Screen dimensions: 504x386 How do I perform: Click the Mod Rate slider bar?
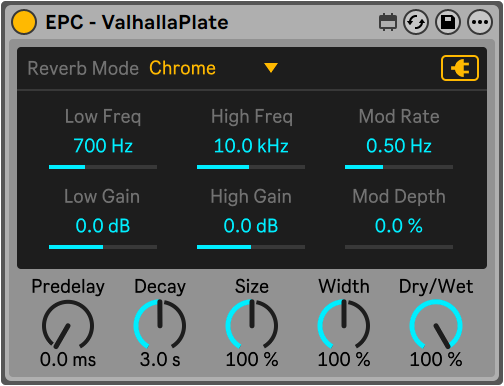(399, 167)
